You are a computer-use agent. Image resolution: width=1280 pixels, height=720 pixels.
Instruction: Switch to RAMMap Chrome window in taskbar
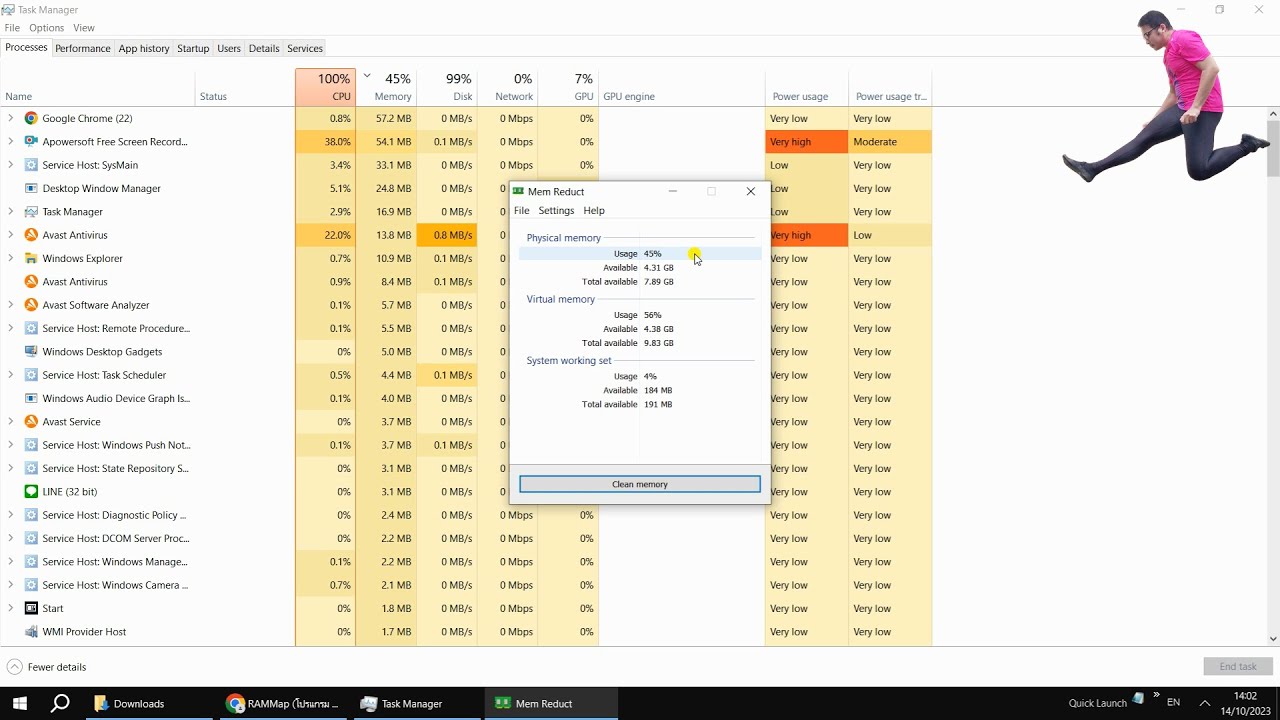tap(284, 703)
